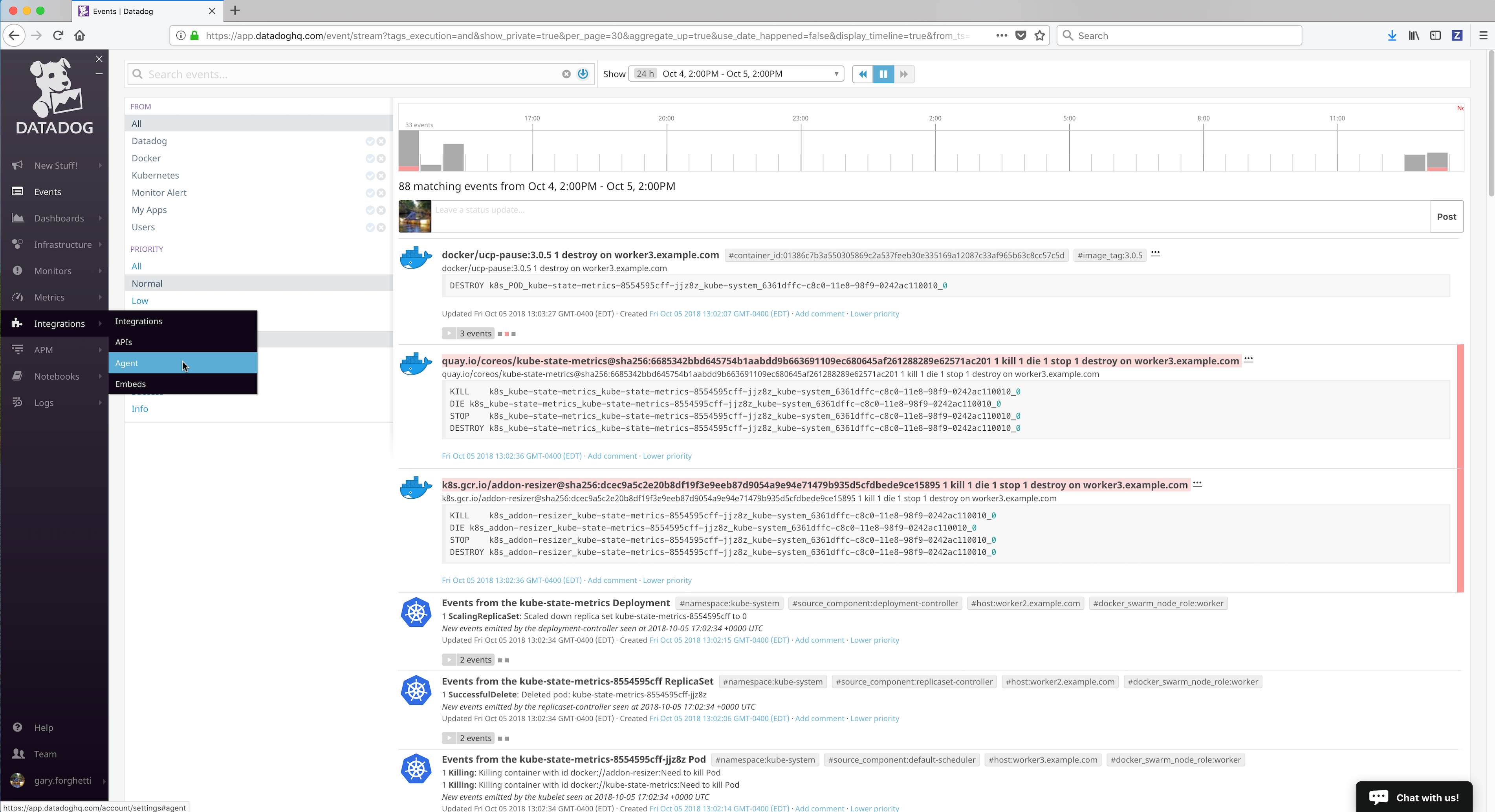Click the Post button
The height and width of the screenshot is (812, 1495).
coord(1446,216)
